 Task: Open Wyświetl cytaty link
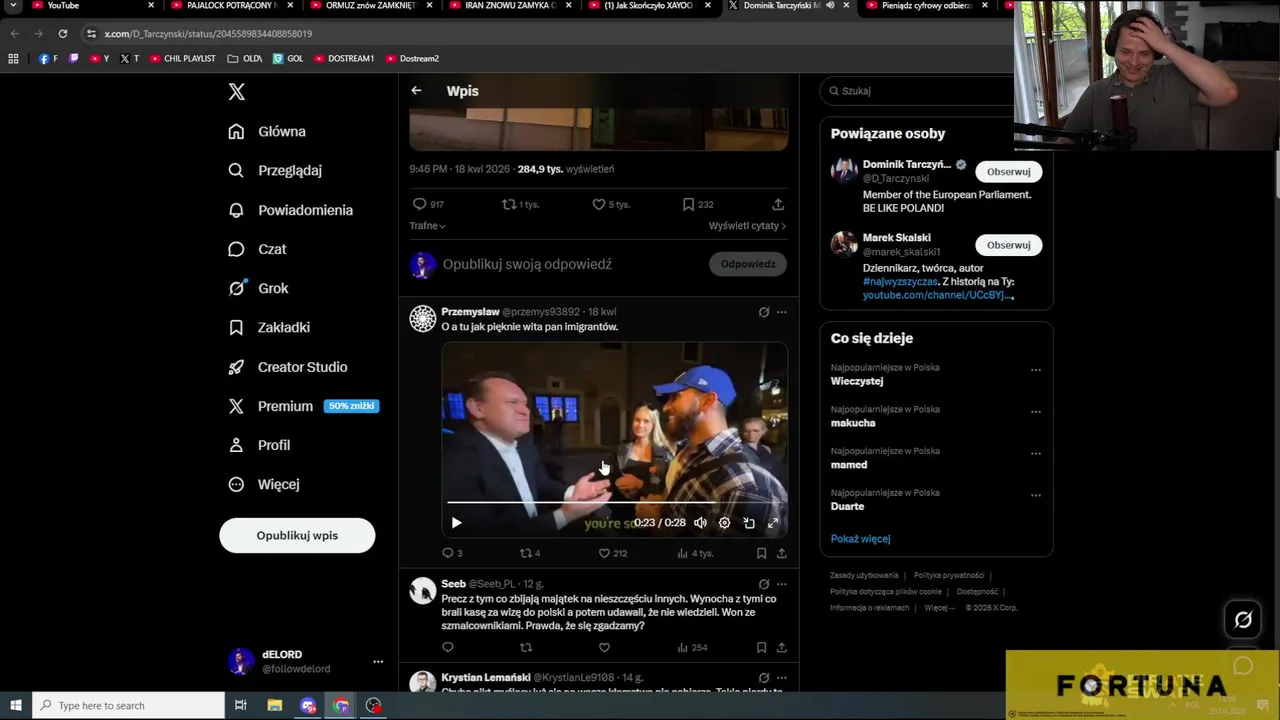click(x=747, y=226)
